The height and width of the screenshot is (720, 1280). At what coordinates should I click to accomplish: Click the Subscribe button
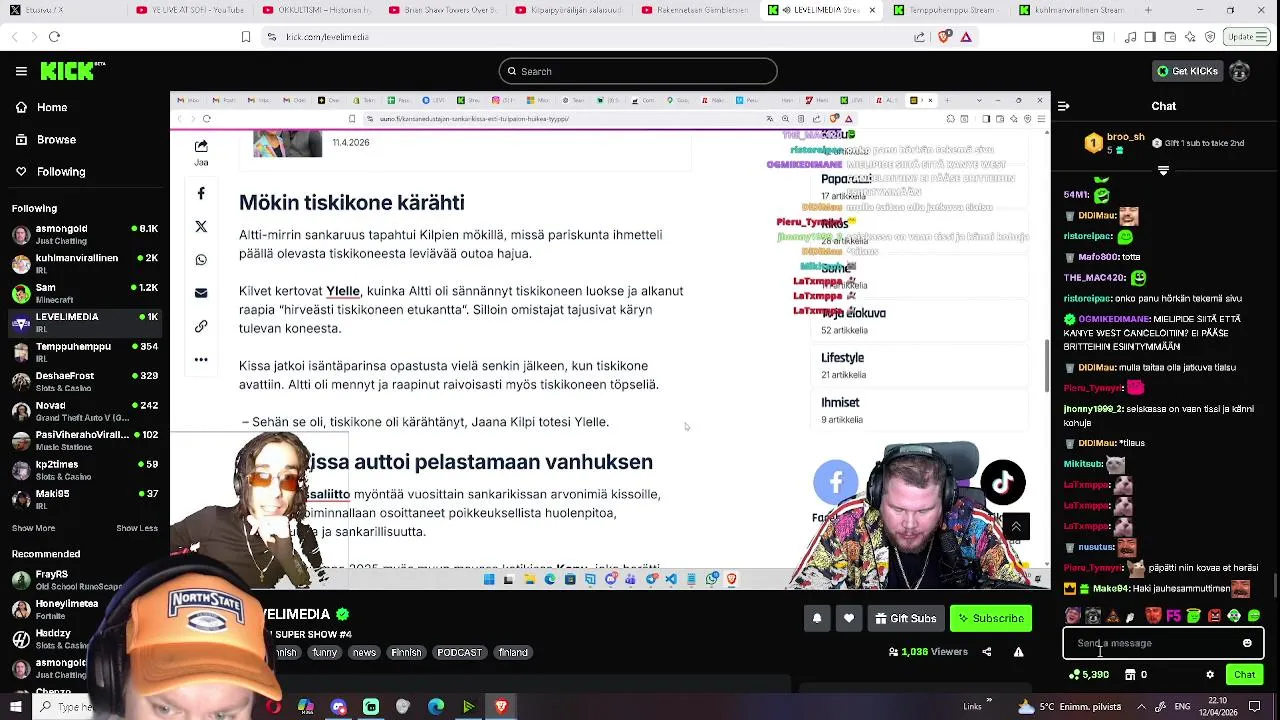990,618
